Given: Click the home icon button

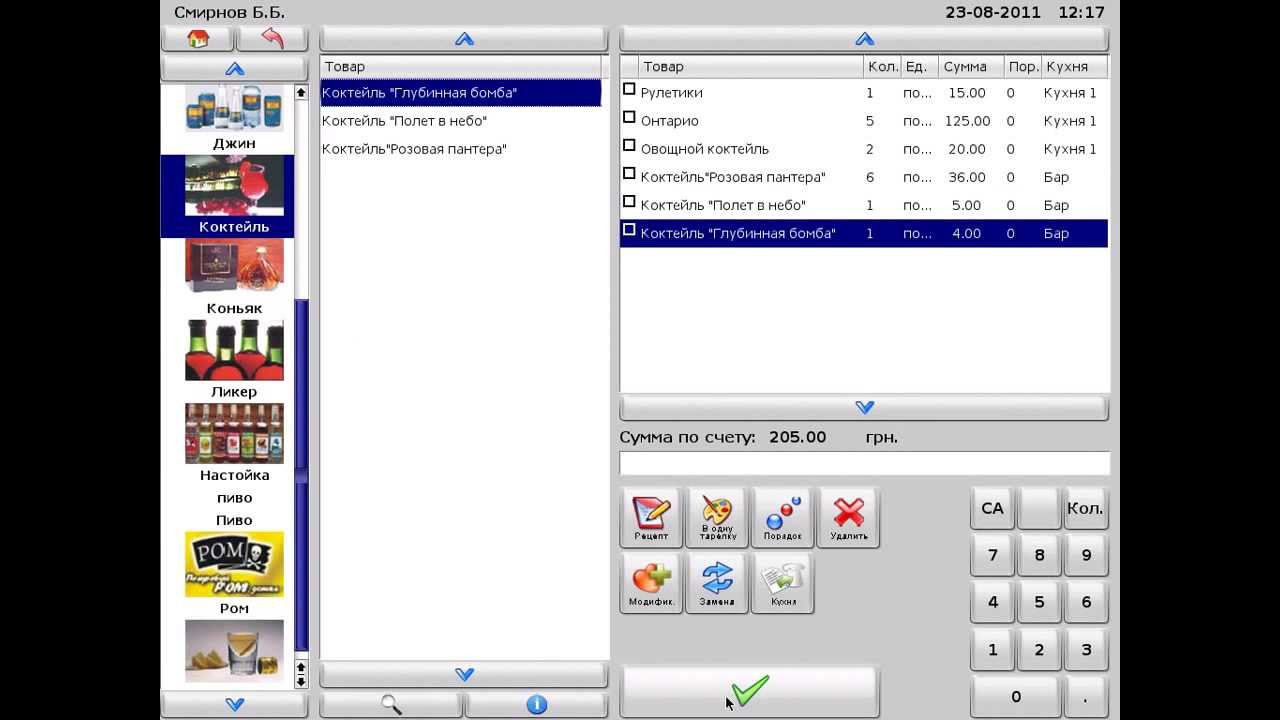Looking at the screenshot, I should coord(197,39).
